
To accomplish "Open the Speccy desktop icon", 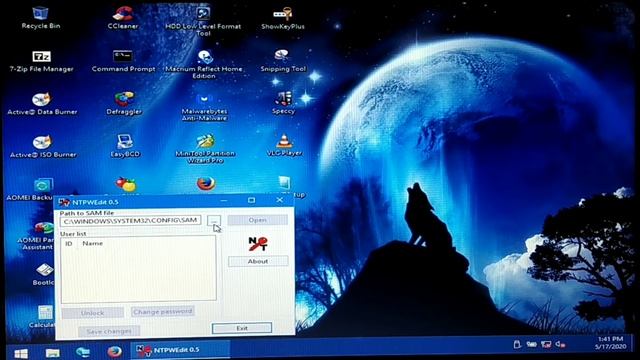I will point(283,103).
